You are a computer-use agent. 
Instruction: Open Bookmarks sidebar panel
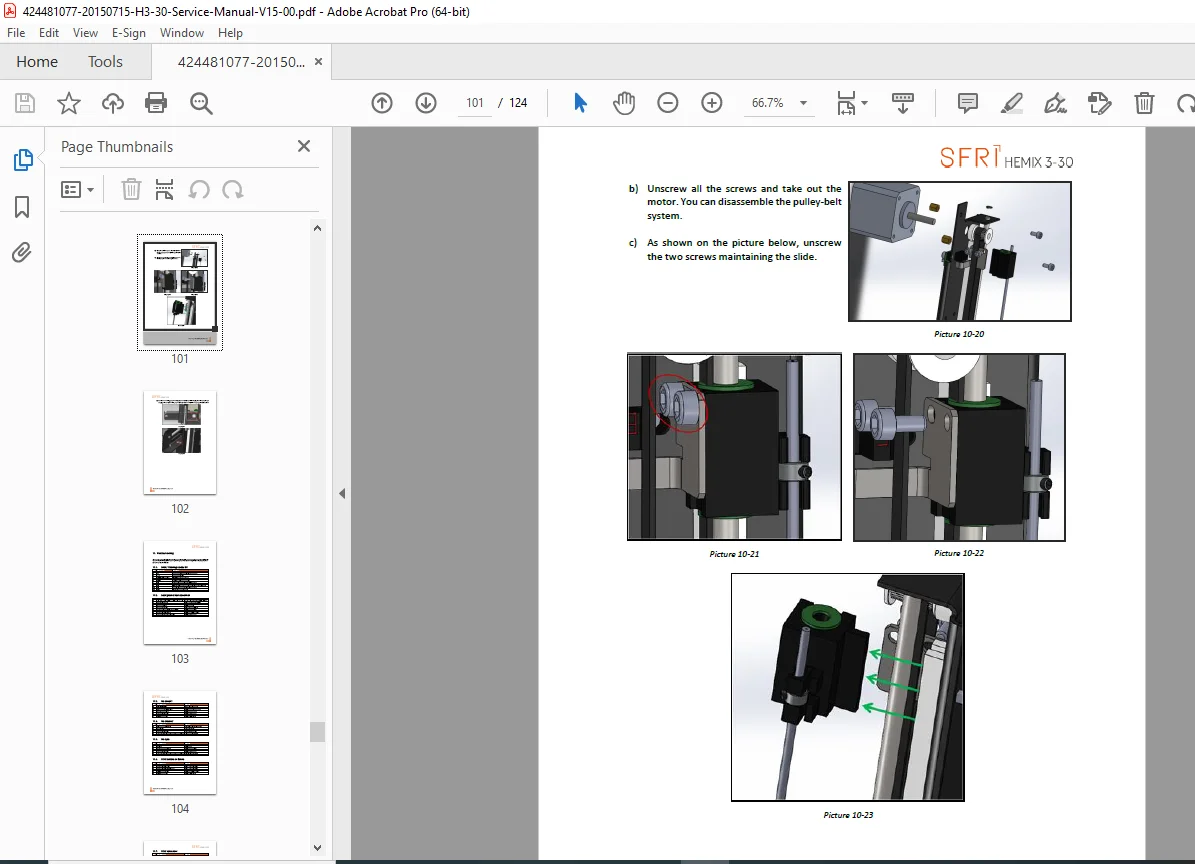22,206
